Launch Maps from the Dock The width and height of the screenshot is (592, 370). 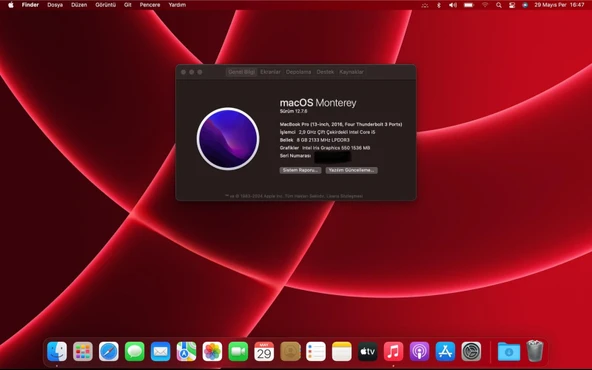tap(187, 352)
